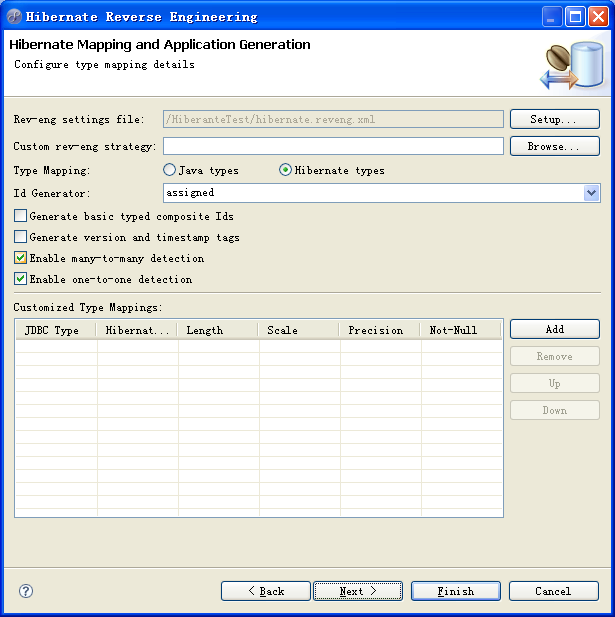Click the Browse... button

(x=555, y=146)
